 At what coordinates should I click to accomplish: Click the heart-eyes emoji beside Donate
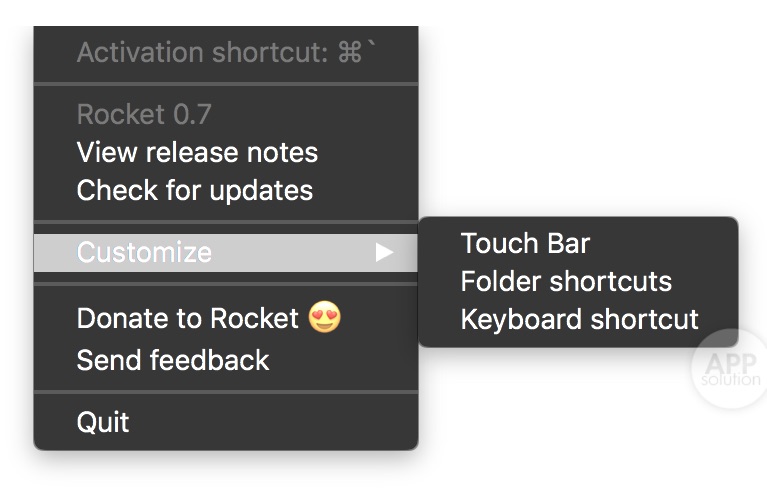(x=326, y=319)
